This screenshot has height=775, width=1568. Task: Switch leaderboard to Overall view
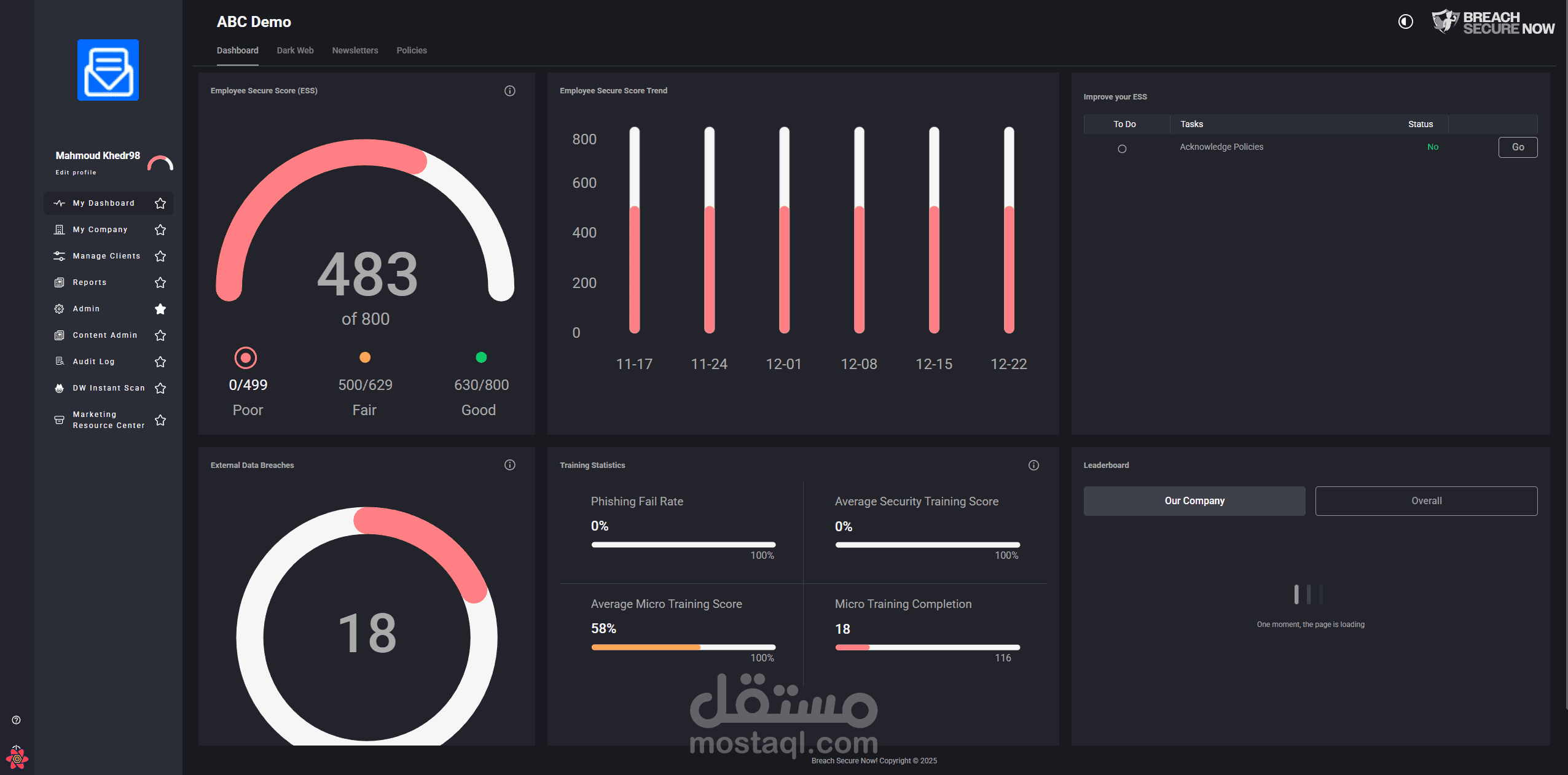(x=1425, y=500)
